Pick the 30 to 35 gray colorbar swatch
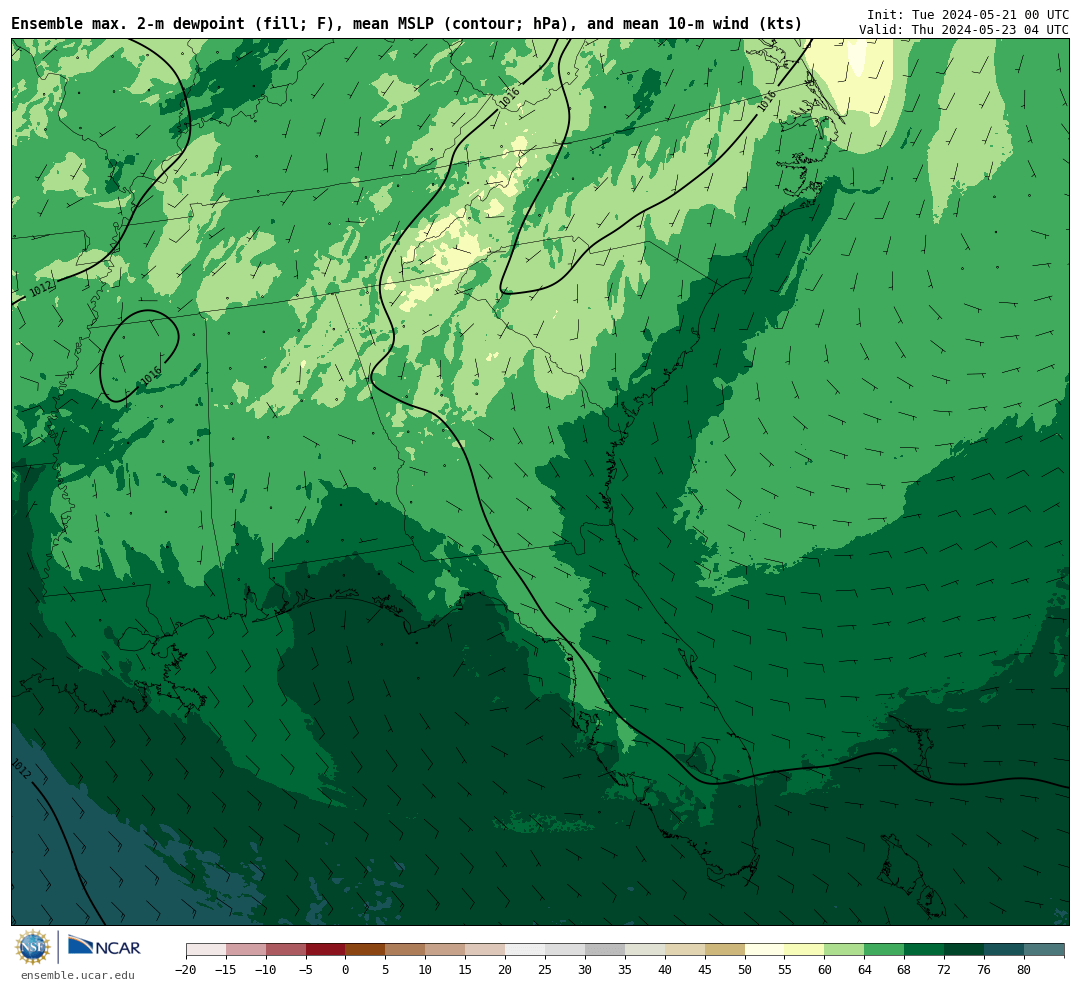 click(605, 950)
